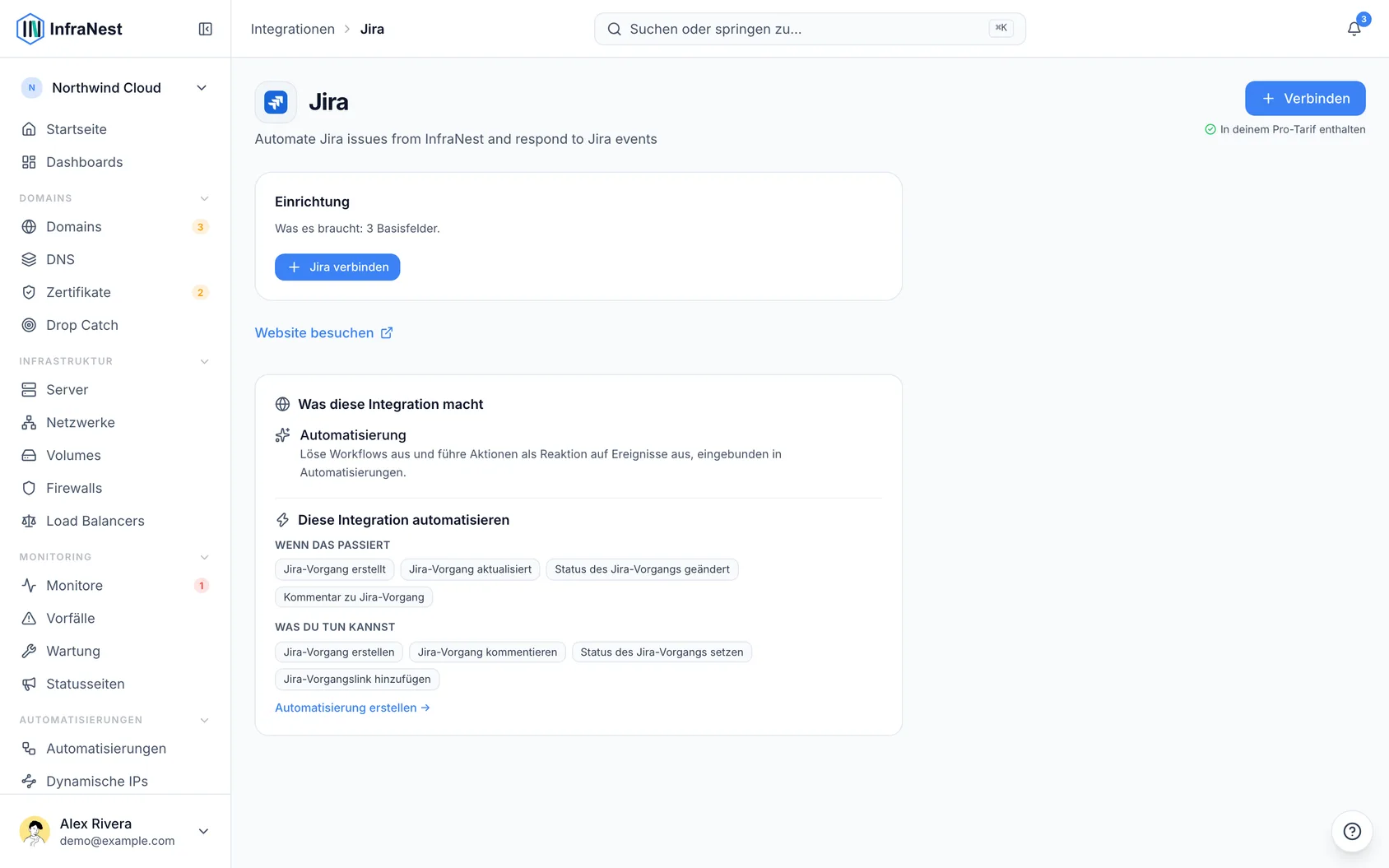The height and width of the screenshot is (868, 1389).
Task: Click the DNS layers icon
Action: click(x=29, y=259)
